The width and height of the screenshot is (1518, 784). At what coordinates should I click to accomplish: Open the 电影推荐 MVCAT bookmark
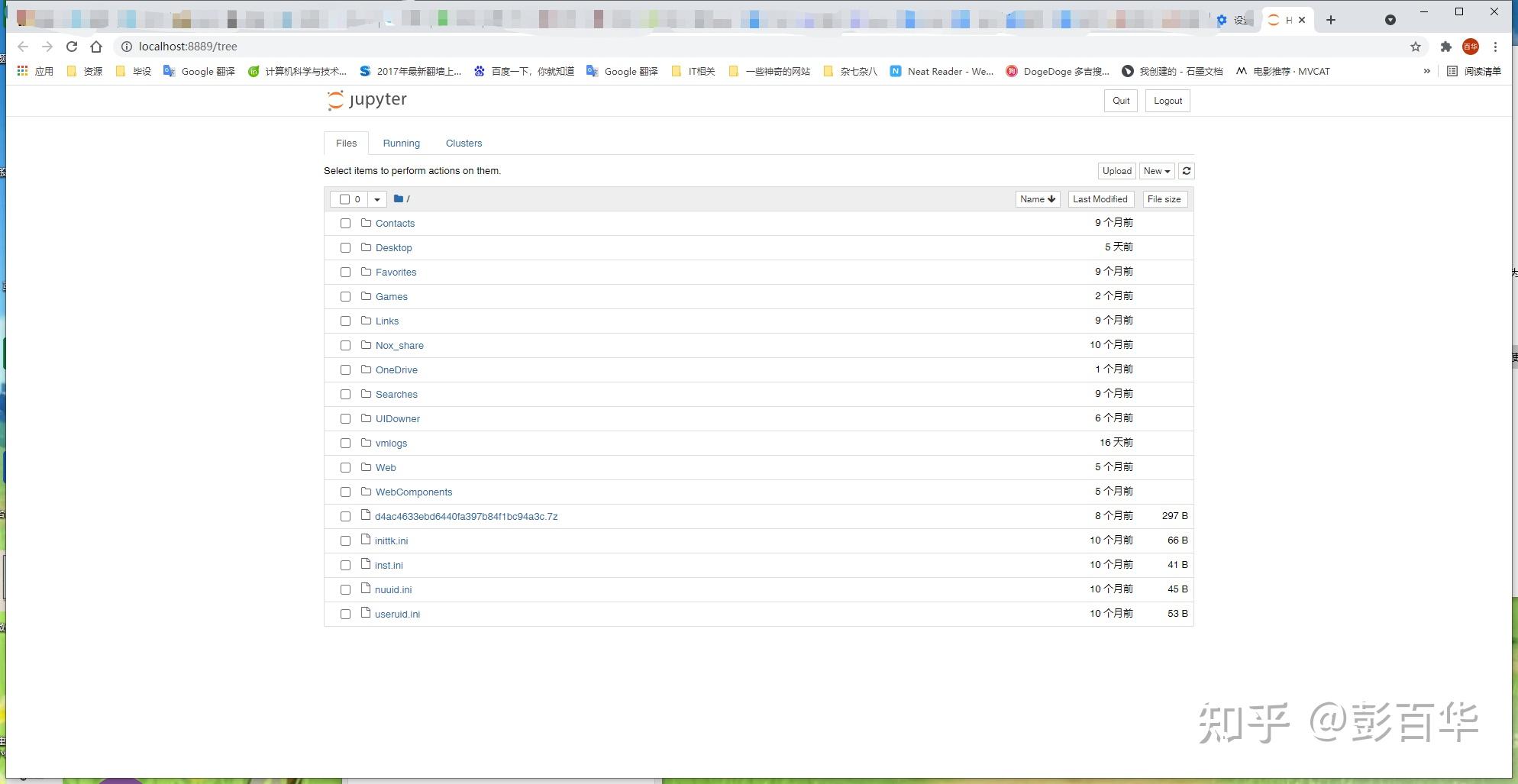[x=1283, y=71]
